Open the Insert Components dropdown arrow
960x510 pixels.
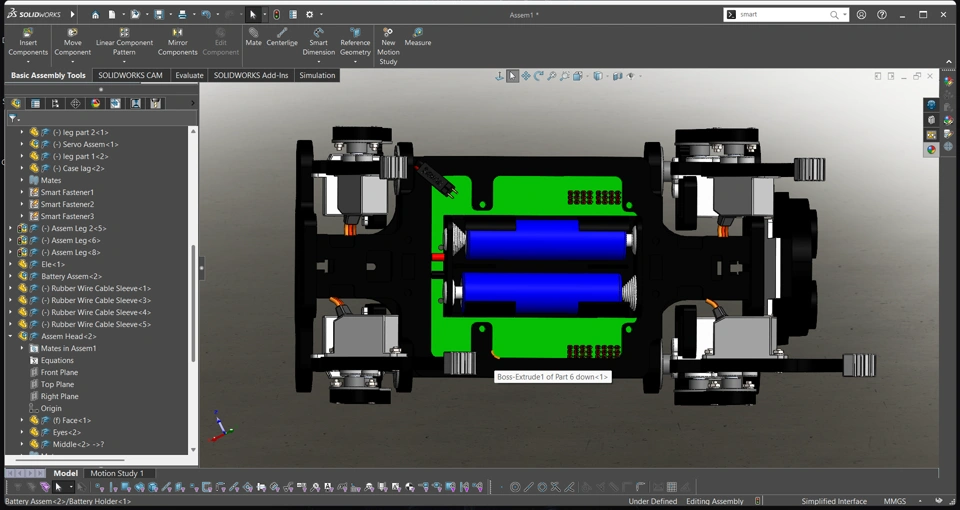28,62
